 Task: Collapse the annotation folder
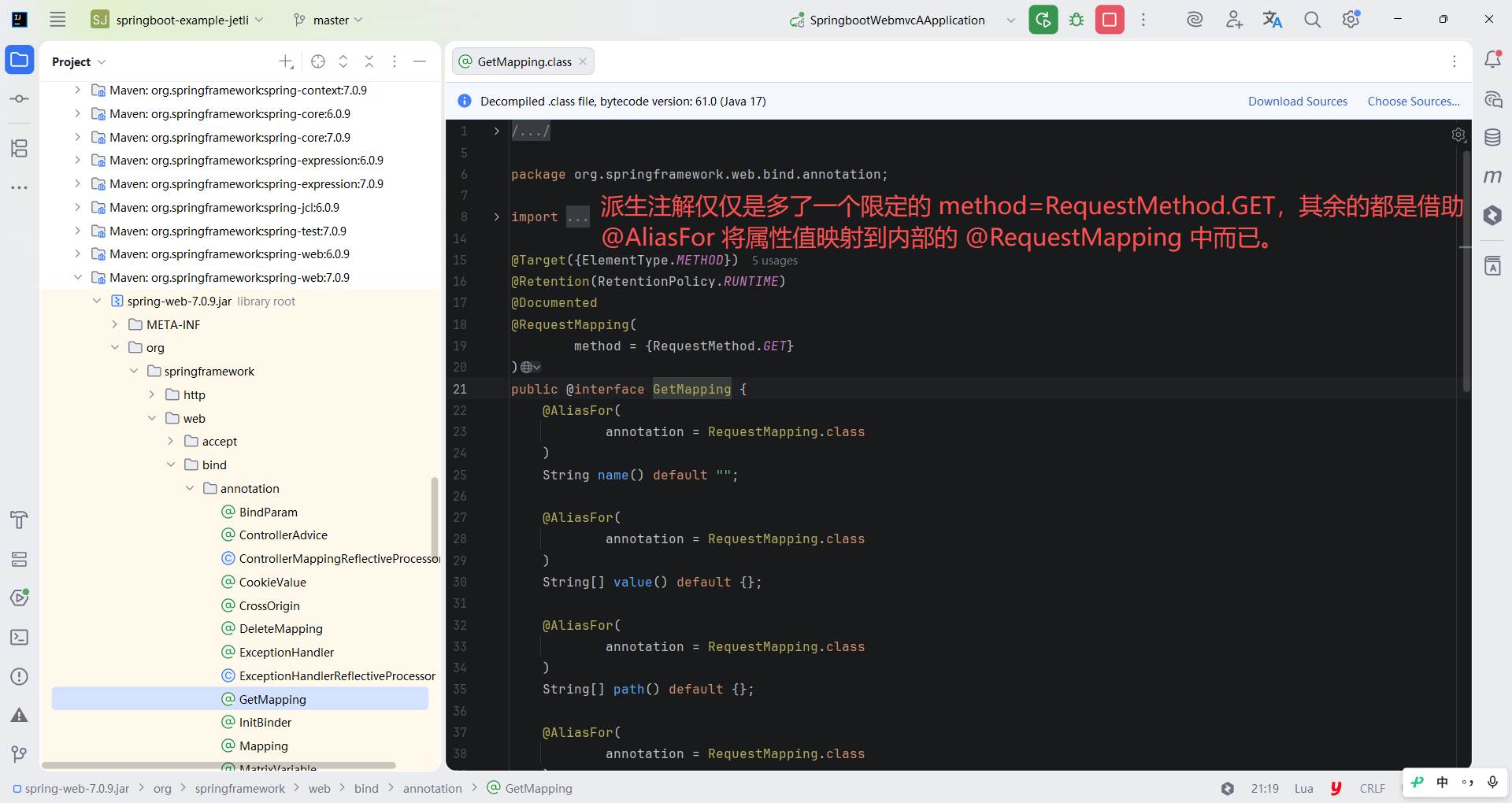pos(190,488)
